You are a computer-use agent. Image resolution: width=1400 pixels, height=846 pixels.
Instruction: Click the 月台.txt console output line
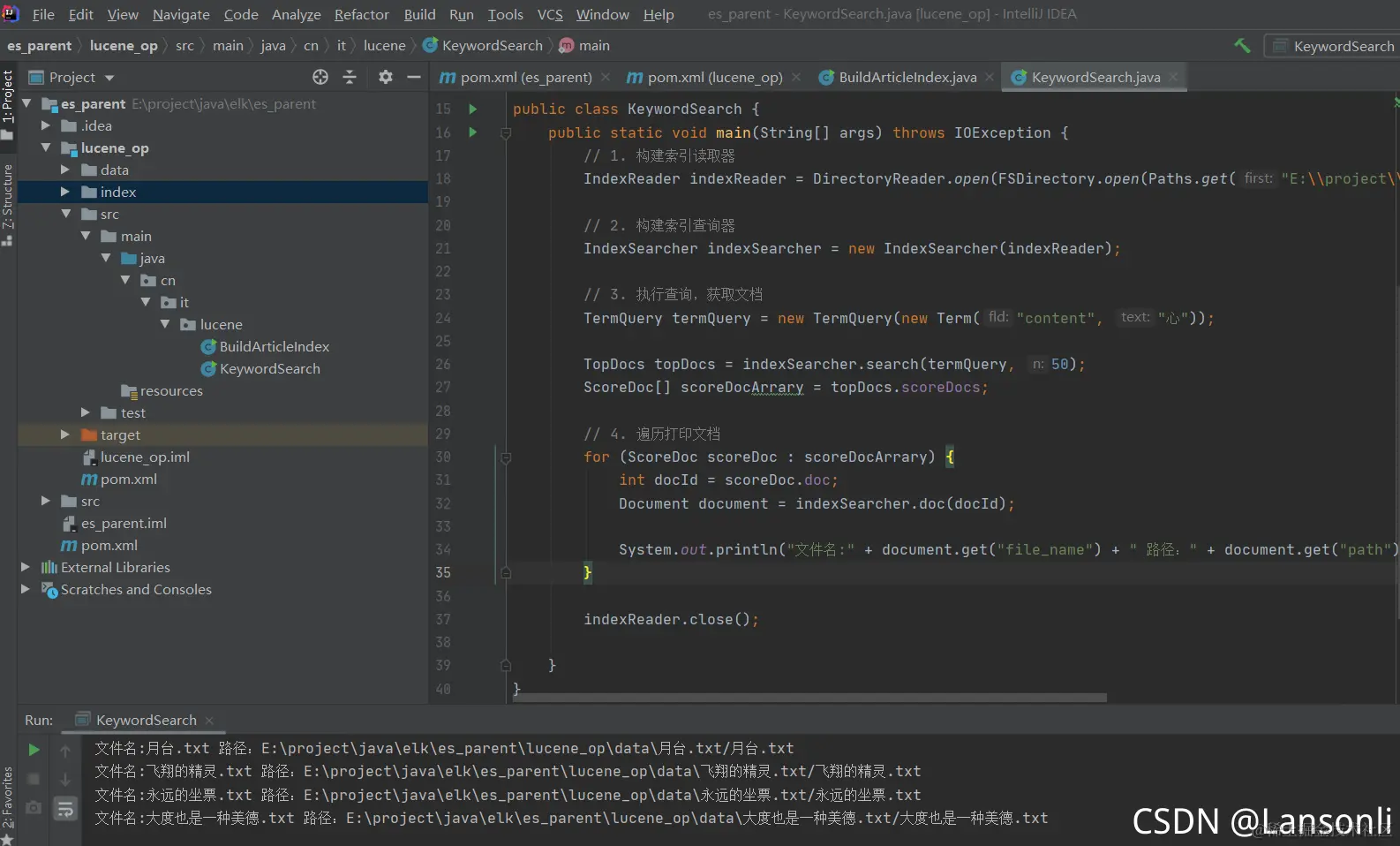click(x=444, y=748)
